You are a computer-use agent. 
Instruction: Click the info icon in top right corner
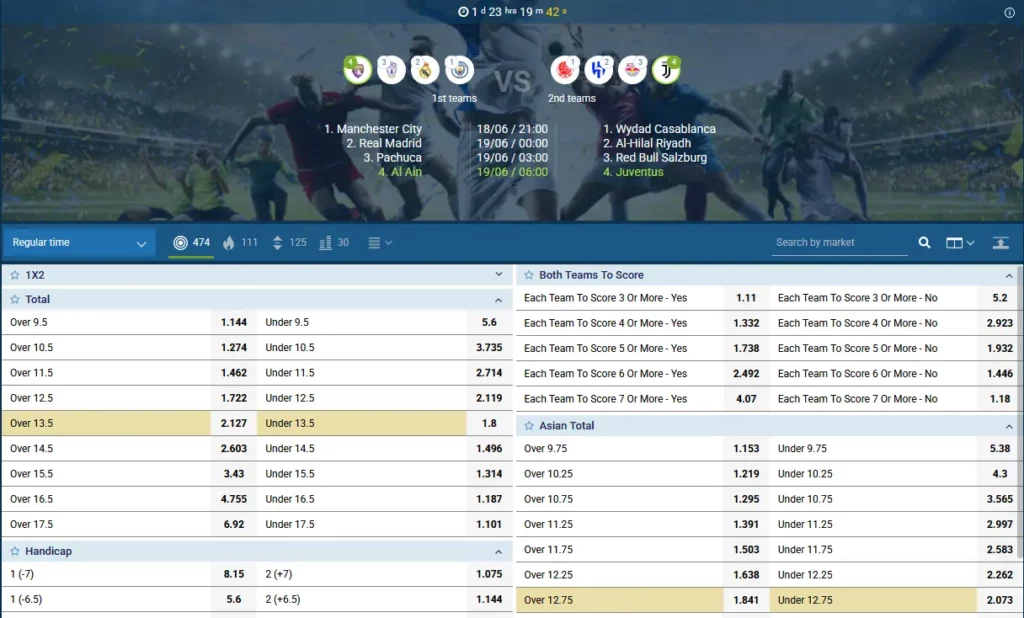point(1009,12)
